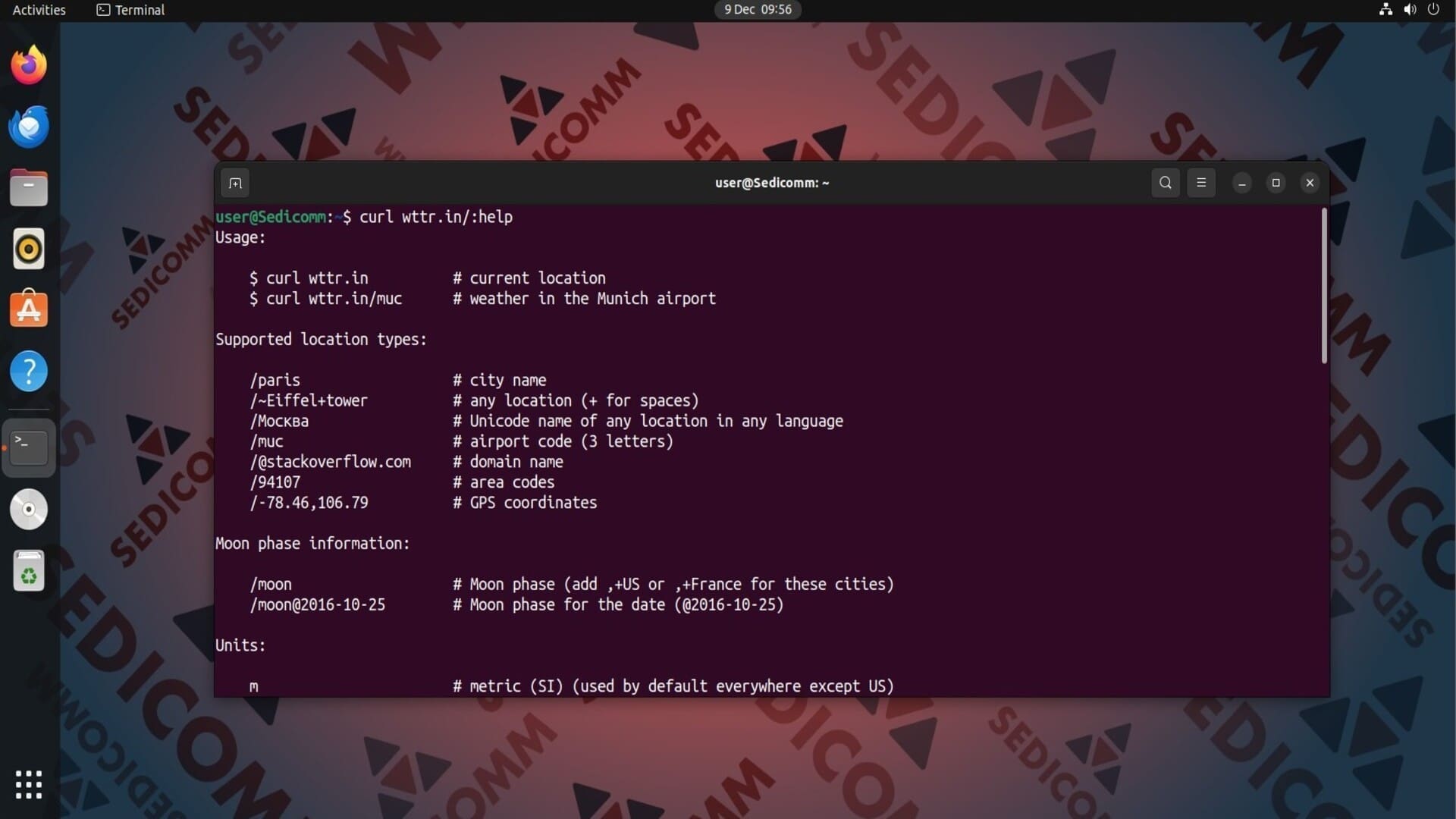Click the '/94107' area code example

pos(275,482)
